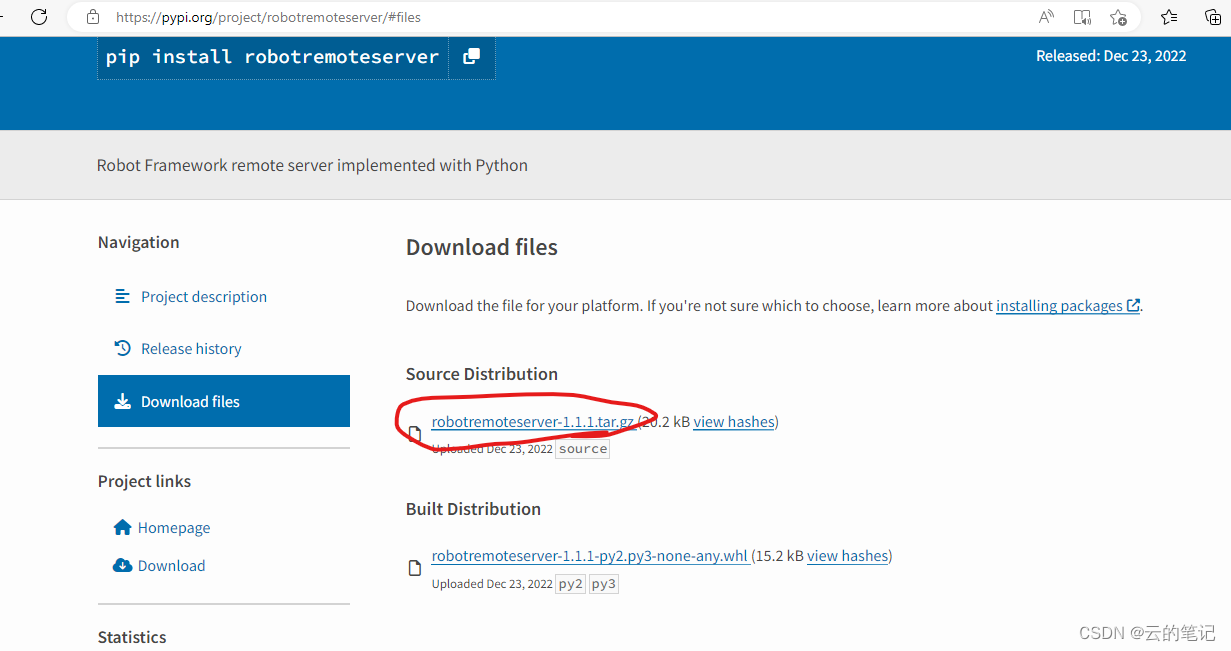This screenshot has width=1231, height=651.
Task: Click file icon beside the .whl file
Action: click(414, 568)
